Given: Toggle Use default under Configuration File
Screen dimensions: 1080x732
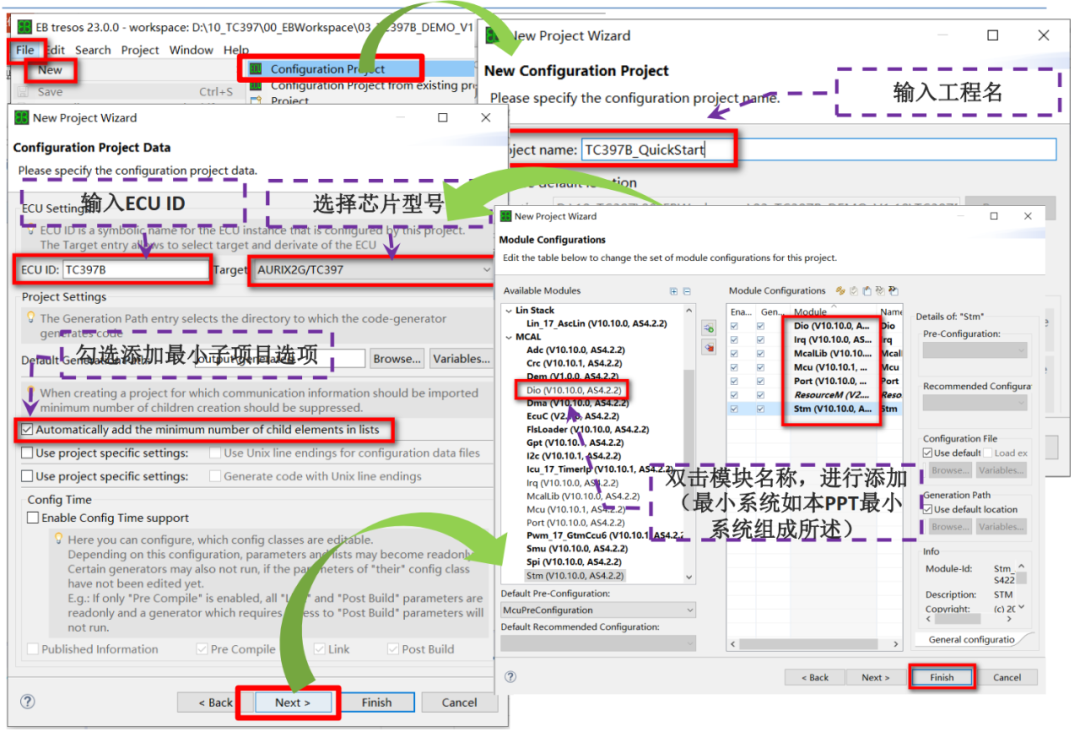Looking at the screenshot, I should click(928, 453).
